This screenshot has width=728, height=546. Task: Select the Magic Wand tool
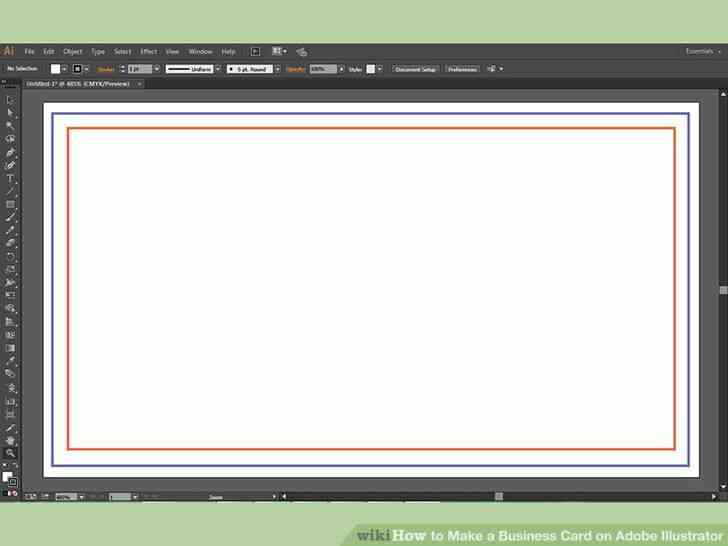pyautogui.click(x=10, y=125)
